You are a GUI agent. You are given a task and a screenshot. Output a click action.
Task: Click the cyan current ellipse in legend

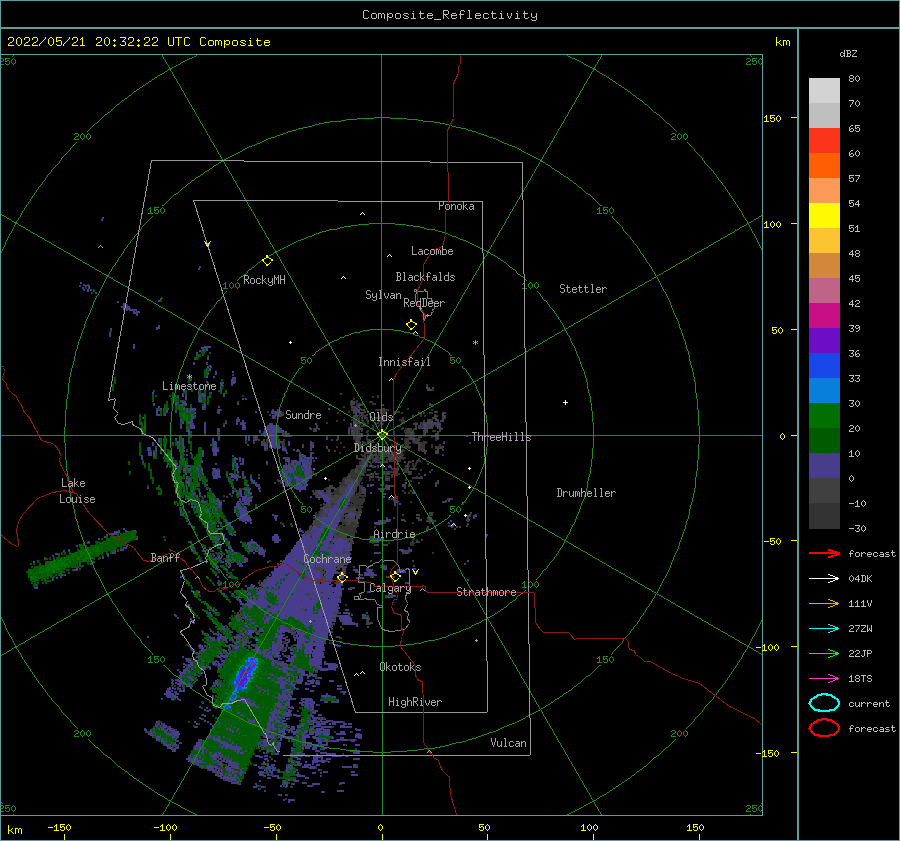[x=824, y=703]
